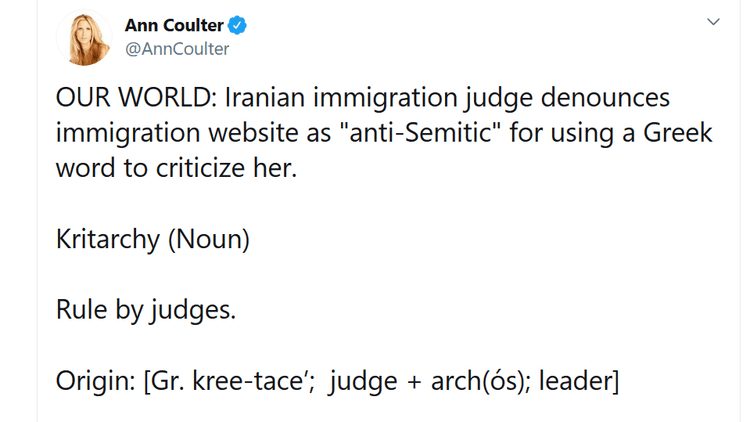Image resolution: width=750 pixels, height=422 pixels.
Task: Click the word denounces
Action: (x=605, y=98)
